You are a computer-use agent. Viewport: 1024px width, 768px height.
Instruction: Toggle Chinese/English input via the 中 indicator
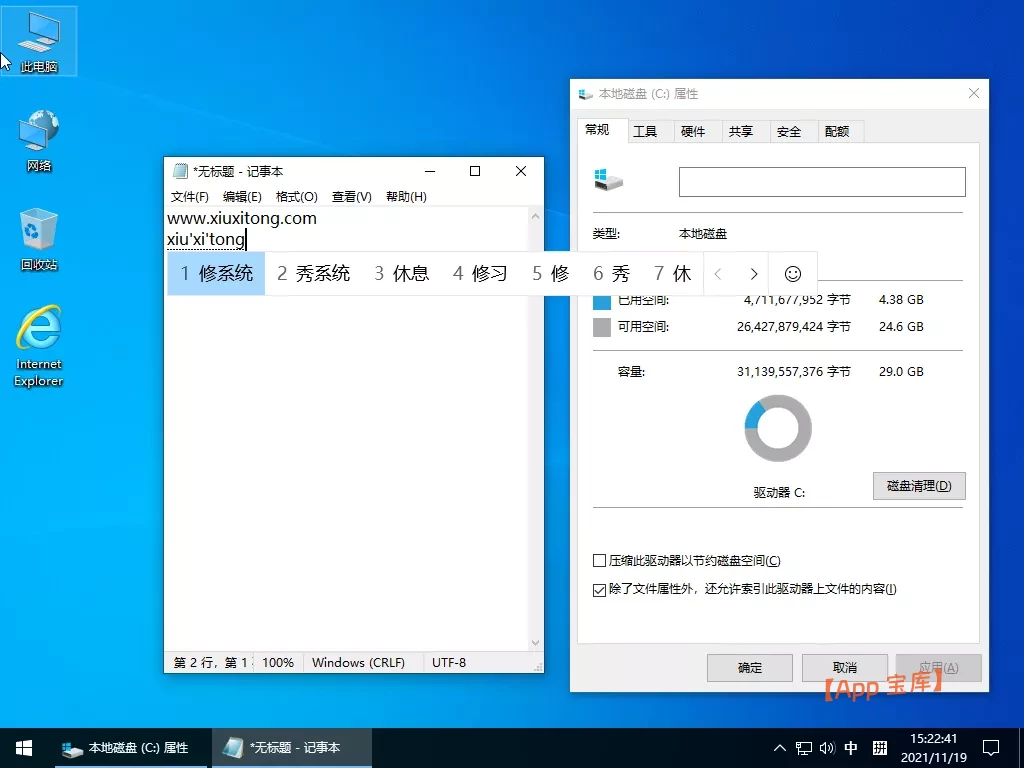851,747
